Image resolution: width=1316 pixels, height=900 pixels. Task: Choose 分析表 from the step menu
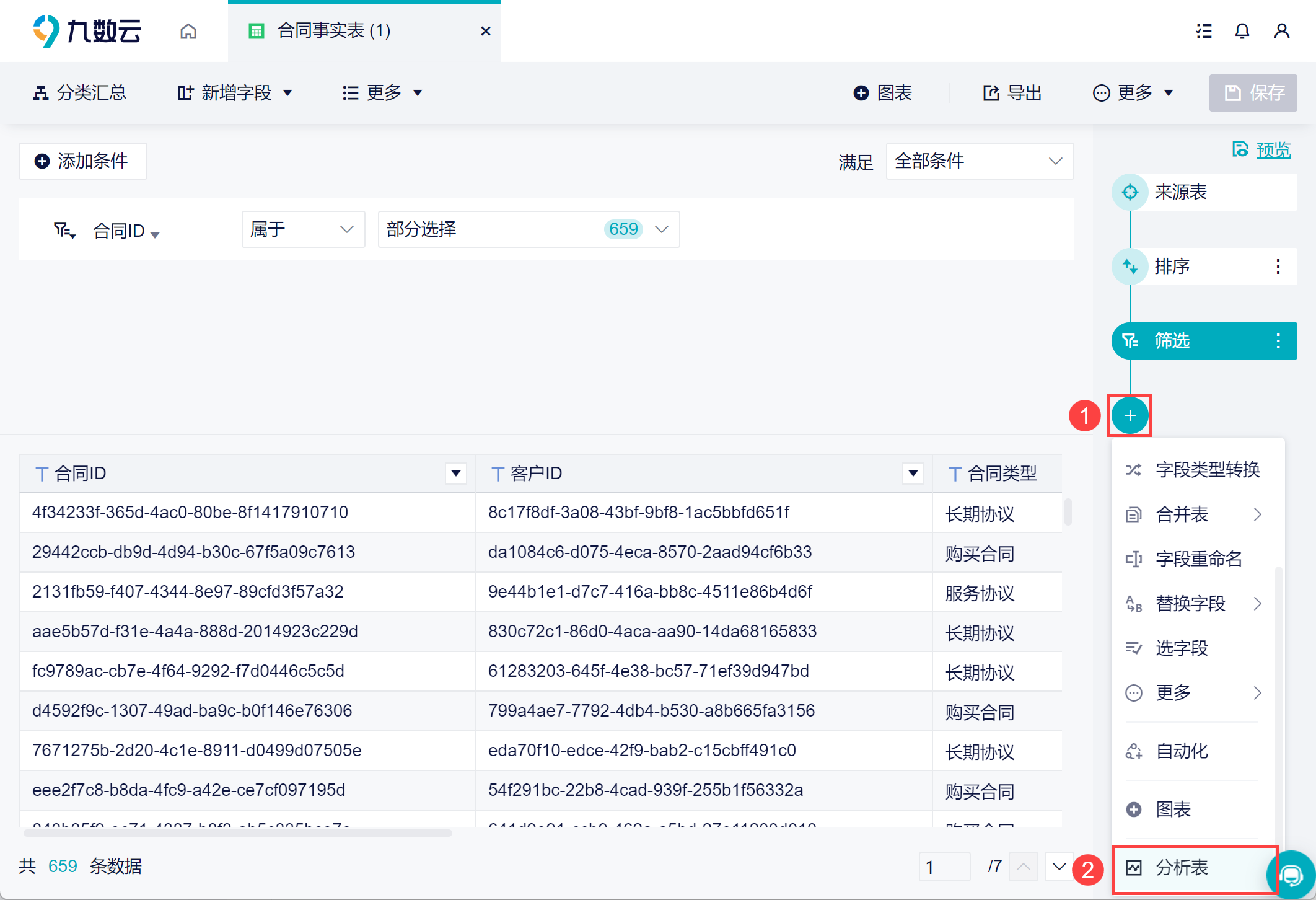[x=1182, y=868]
